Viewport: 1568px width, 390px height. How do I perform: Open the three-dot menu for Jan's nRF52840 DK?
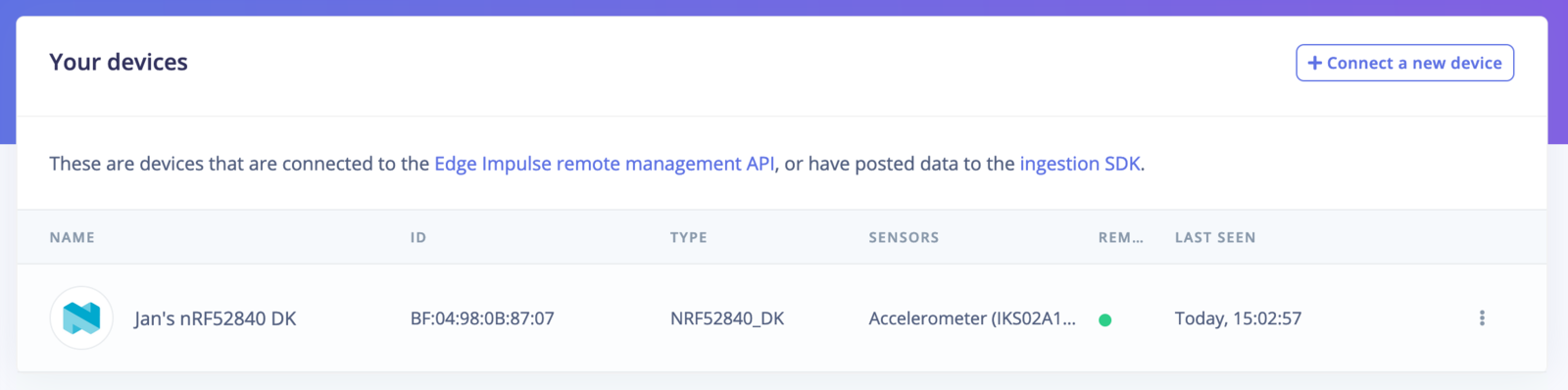[1482, 317]
